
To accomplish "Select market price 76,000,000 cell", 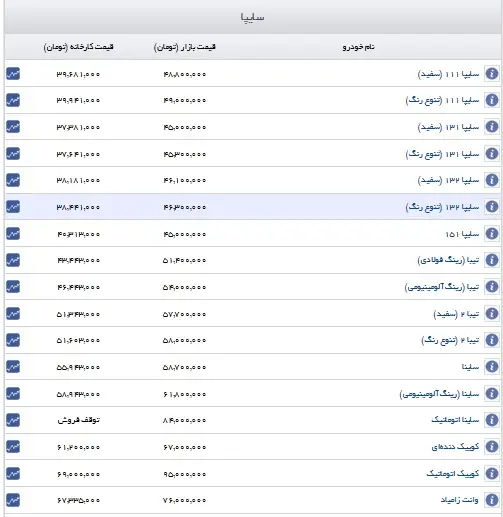I will click(185, 500).
